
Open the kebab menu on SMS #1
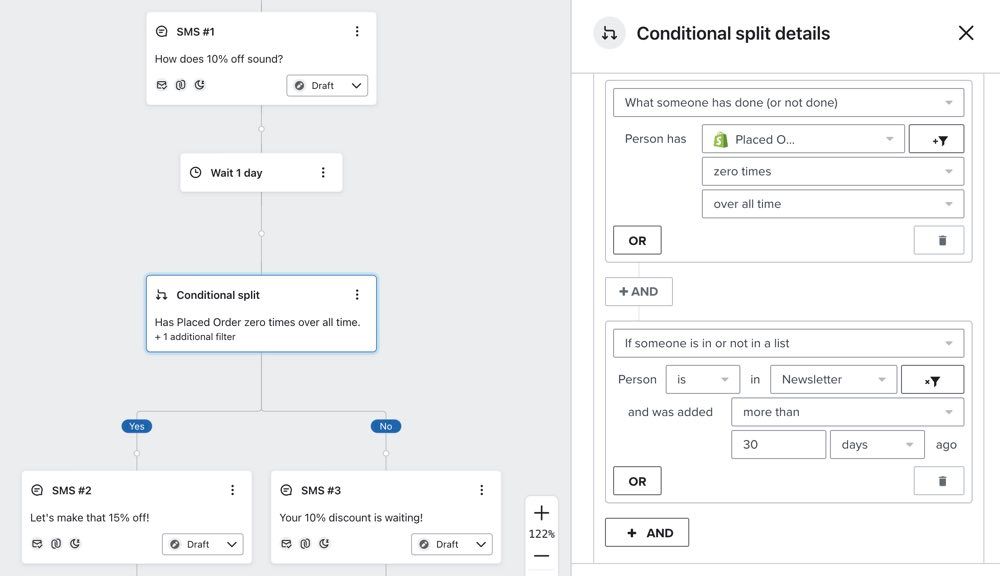tap(357, 31)
